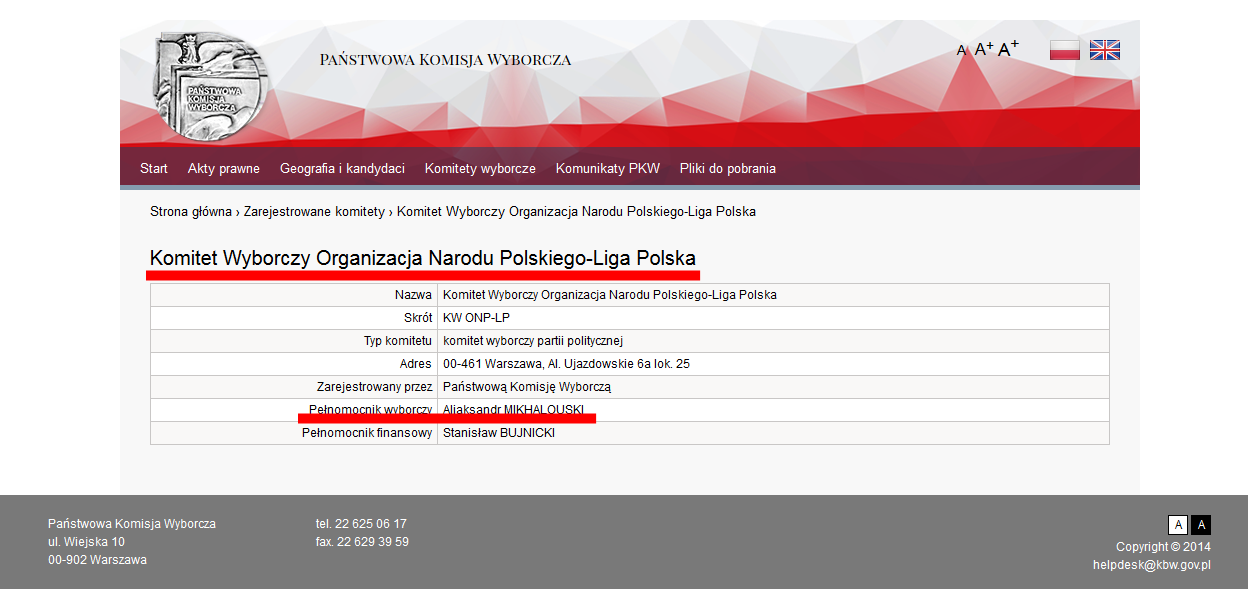This screenshot has width=1248, height=589.
Task: Open Komitety wyborcze menu
Action: (x=480, y=168)
